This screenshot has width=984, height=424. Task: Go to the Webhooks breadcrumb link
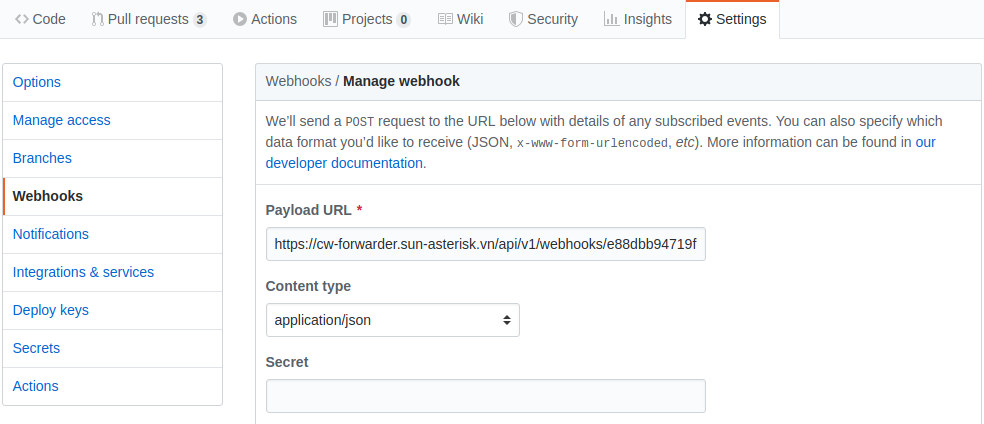298,81
